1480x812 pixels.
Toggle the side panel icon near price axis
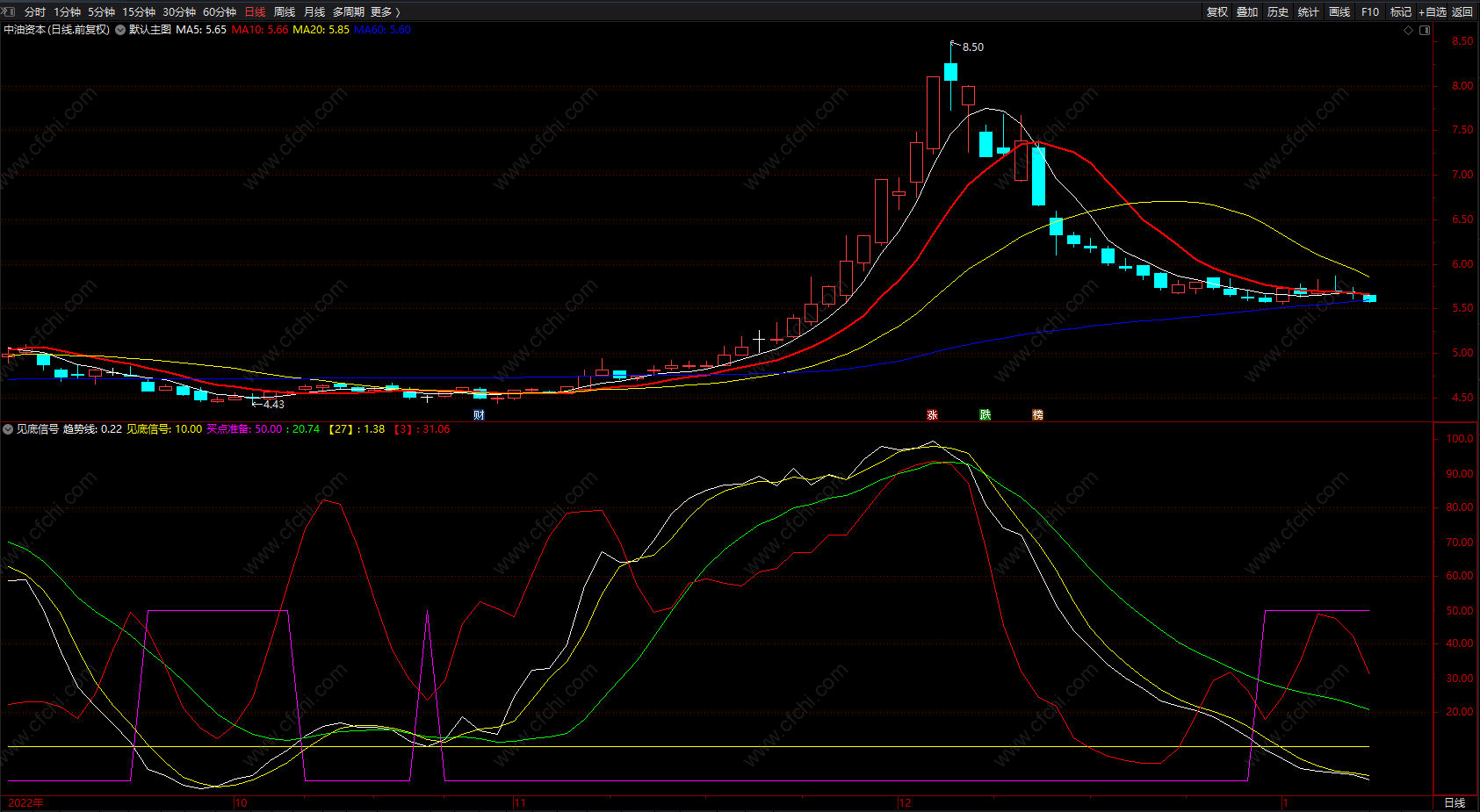click(1425, 30)
